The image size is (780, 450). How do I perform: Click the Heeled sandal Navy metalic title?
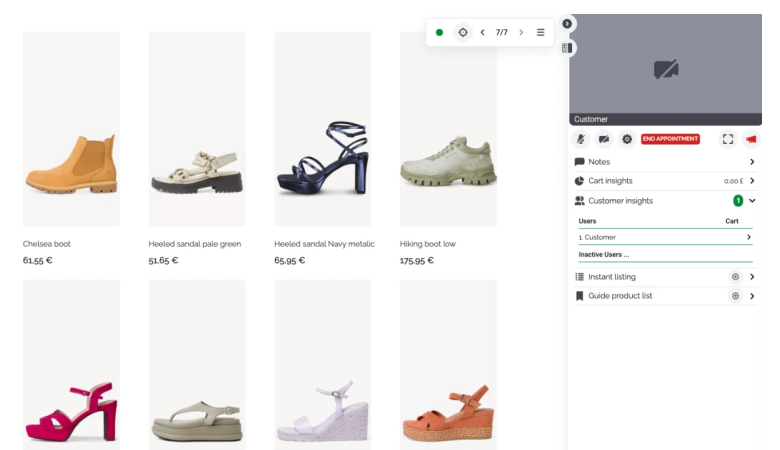[324, 244]
